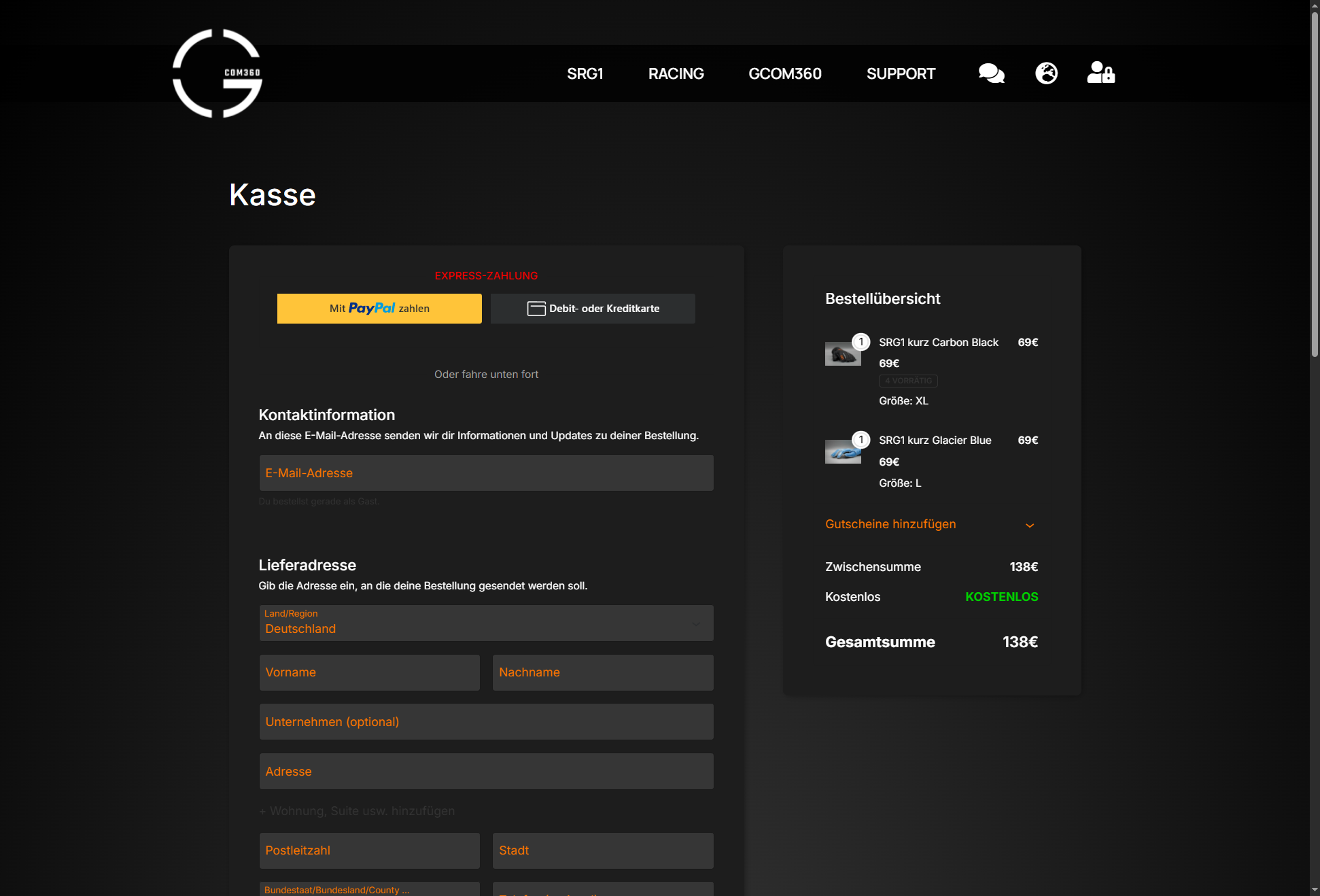This screenshot has height=896, width=1320.
Task: Click Wohnung, Suite usw. hinzufügen link
Action: (357, 811)
